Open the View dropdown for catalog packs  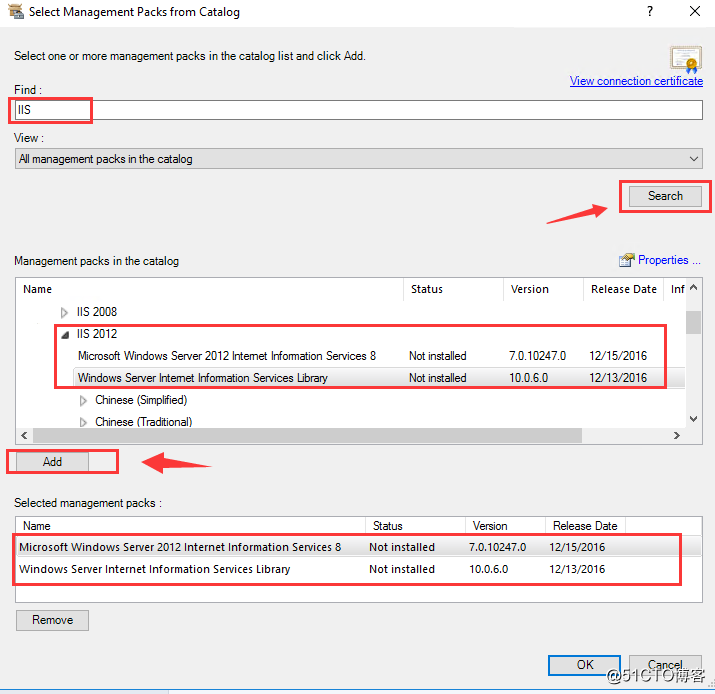358,159
